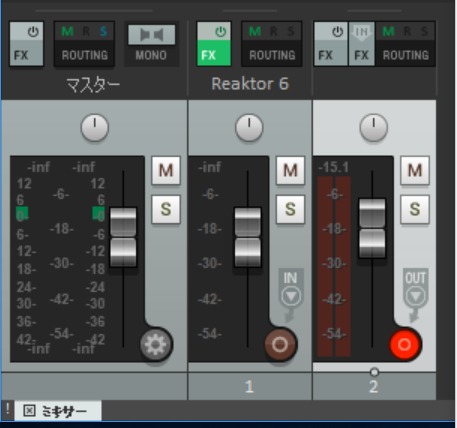The image size is (457, 428).
Task: Click track 2 red level meter
Action: 334,266
